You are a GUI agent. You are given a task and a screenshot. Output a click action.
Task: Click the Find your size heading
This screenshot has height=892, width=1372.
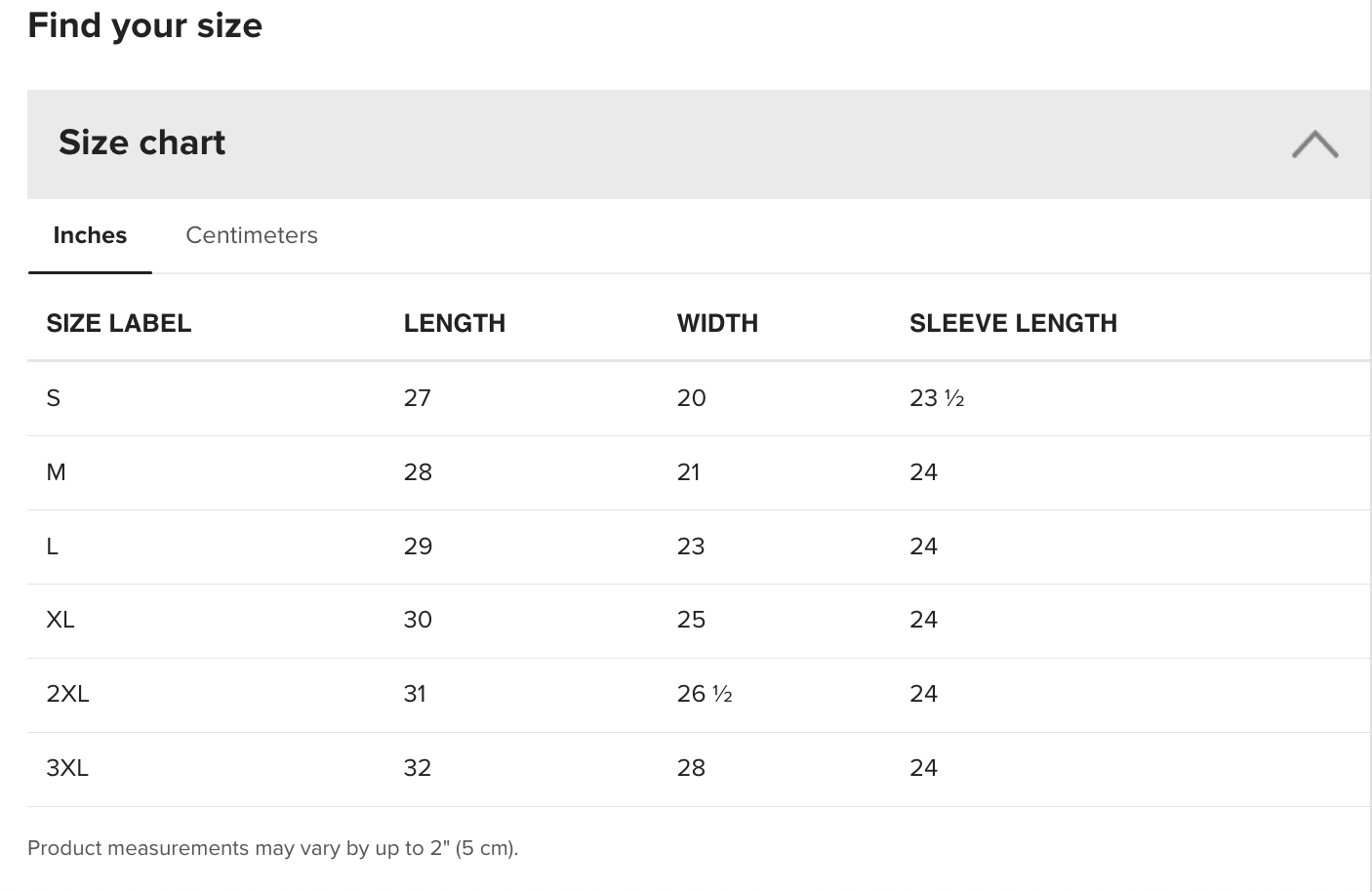(x=144, y=25)
